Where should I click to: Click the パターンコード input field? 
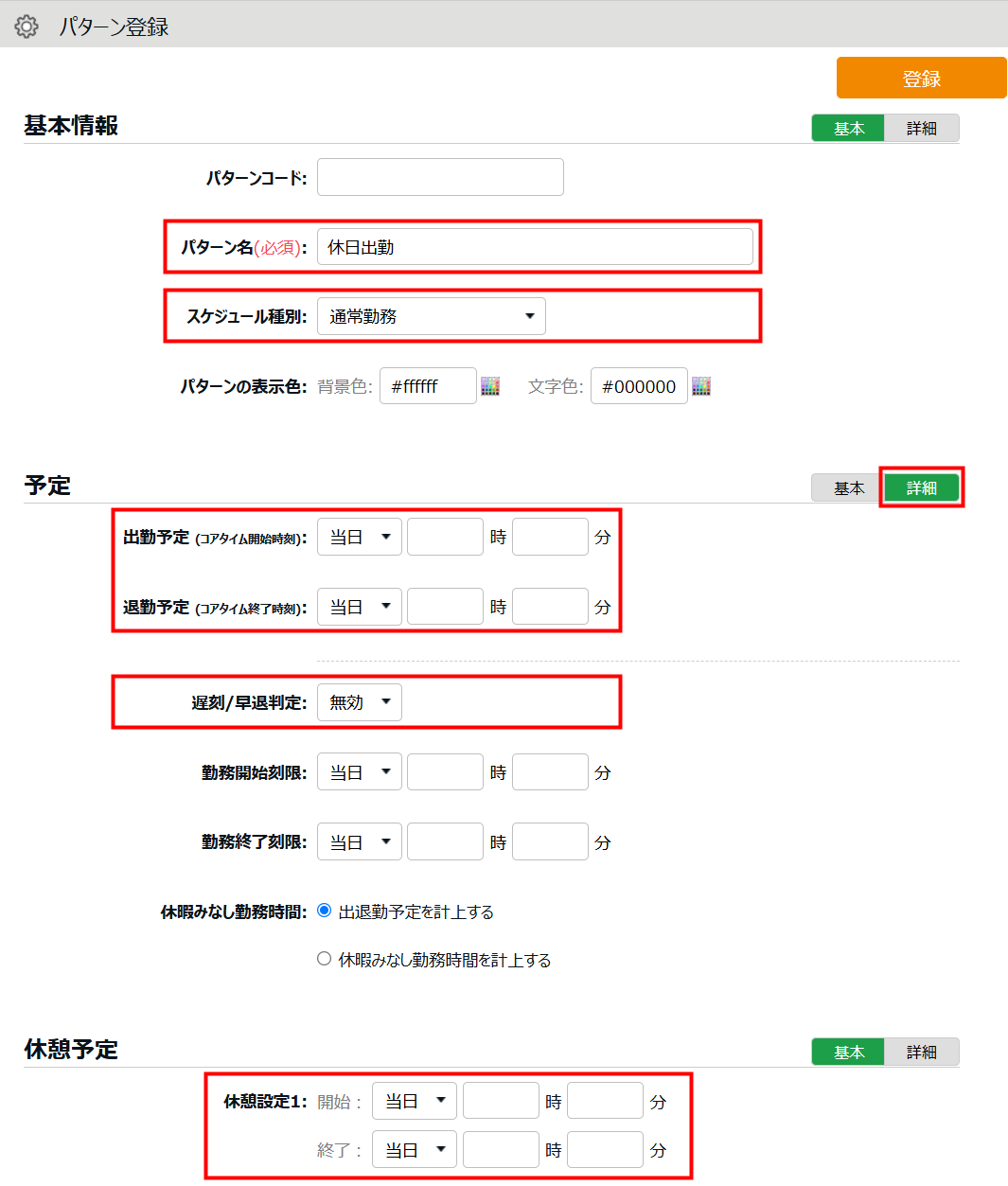click(x=440, y=177)
